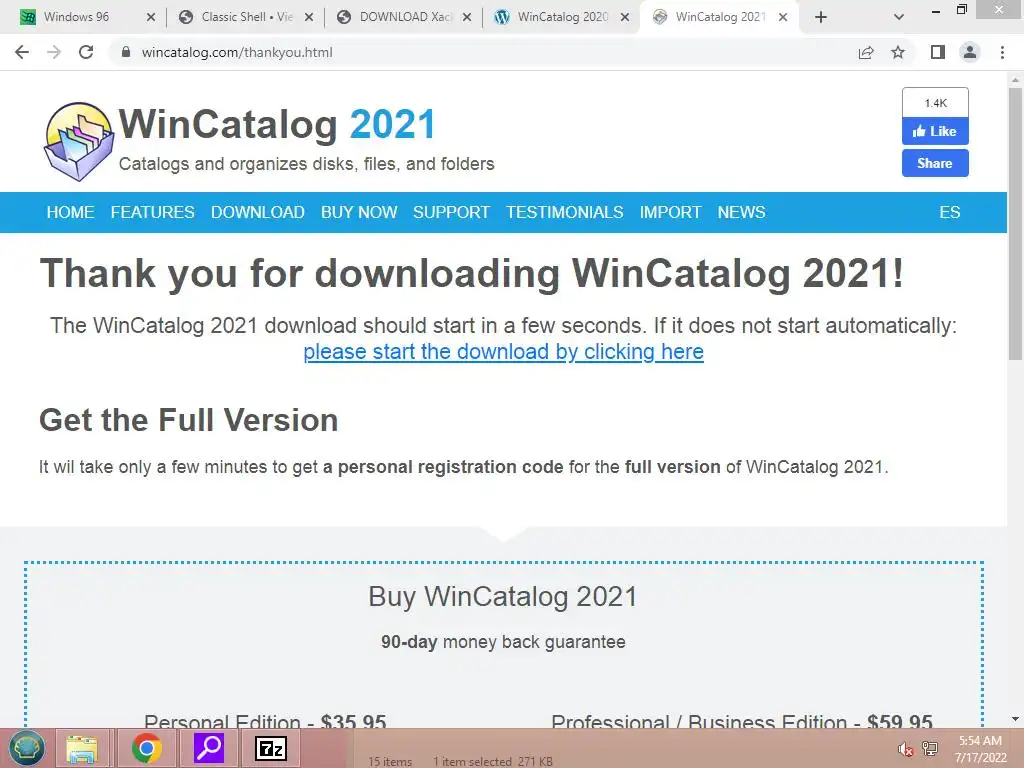This screenshot has width=1024, height=768.
Task: Open the BUY NOW navigation item
Action: coord(359,212)
